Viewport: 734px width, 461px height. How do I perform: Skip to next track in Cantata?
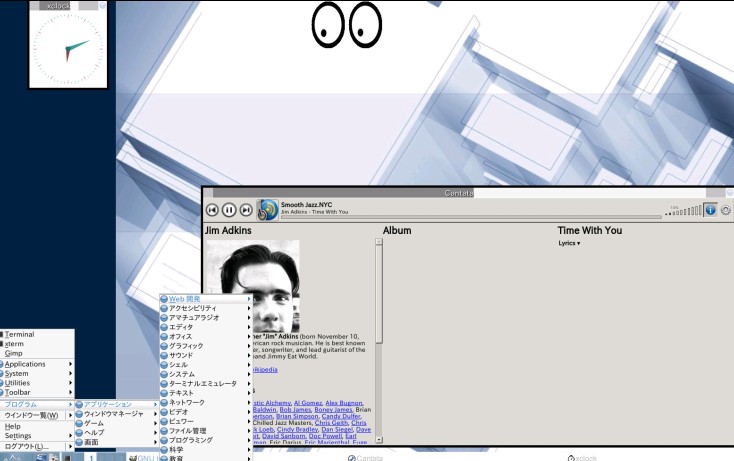tap(246, 210)
